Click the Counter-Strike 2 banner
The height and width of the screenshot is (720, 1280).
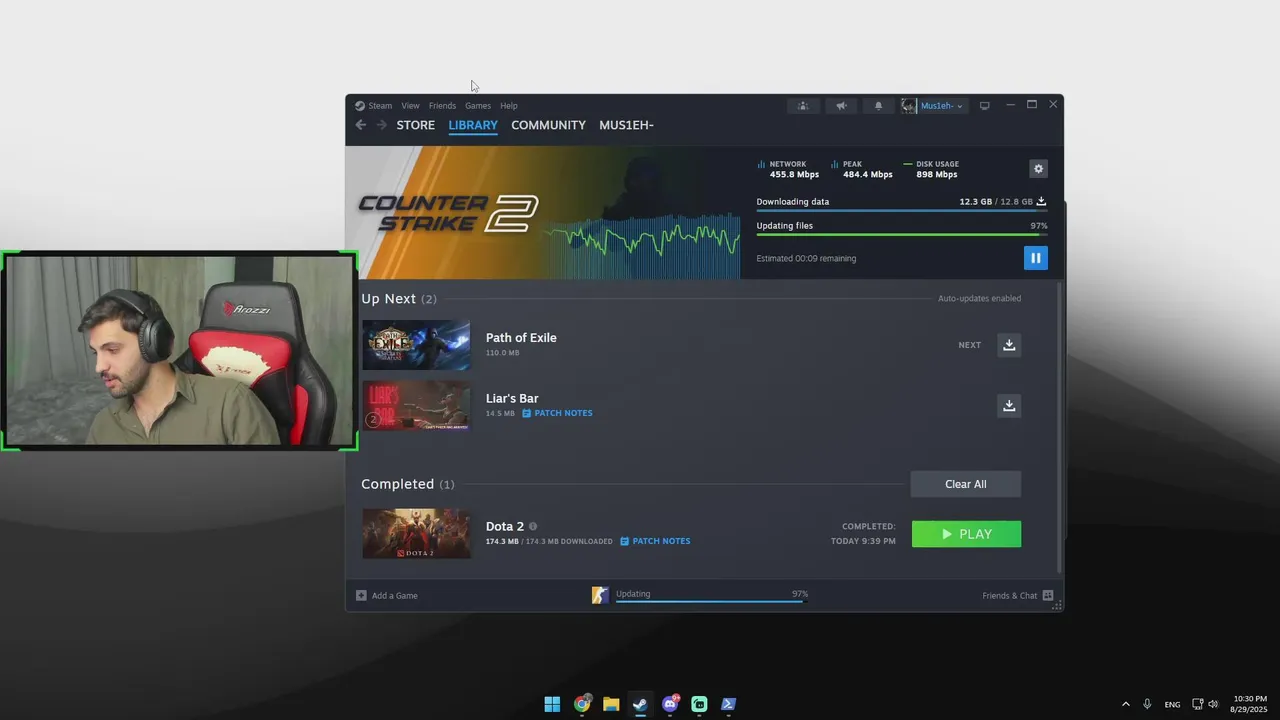[543, 213]
